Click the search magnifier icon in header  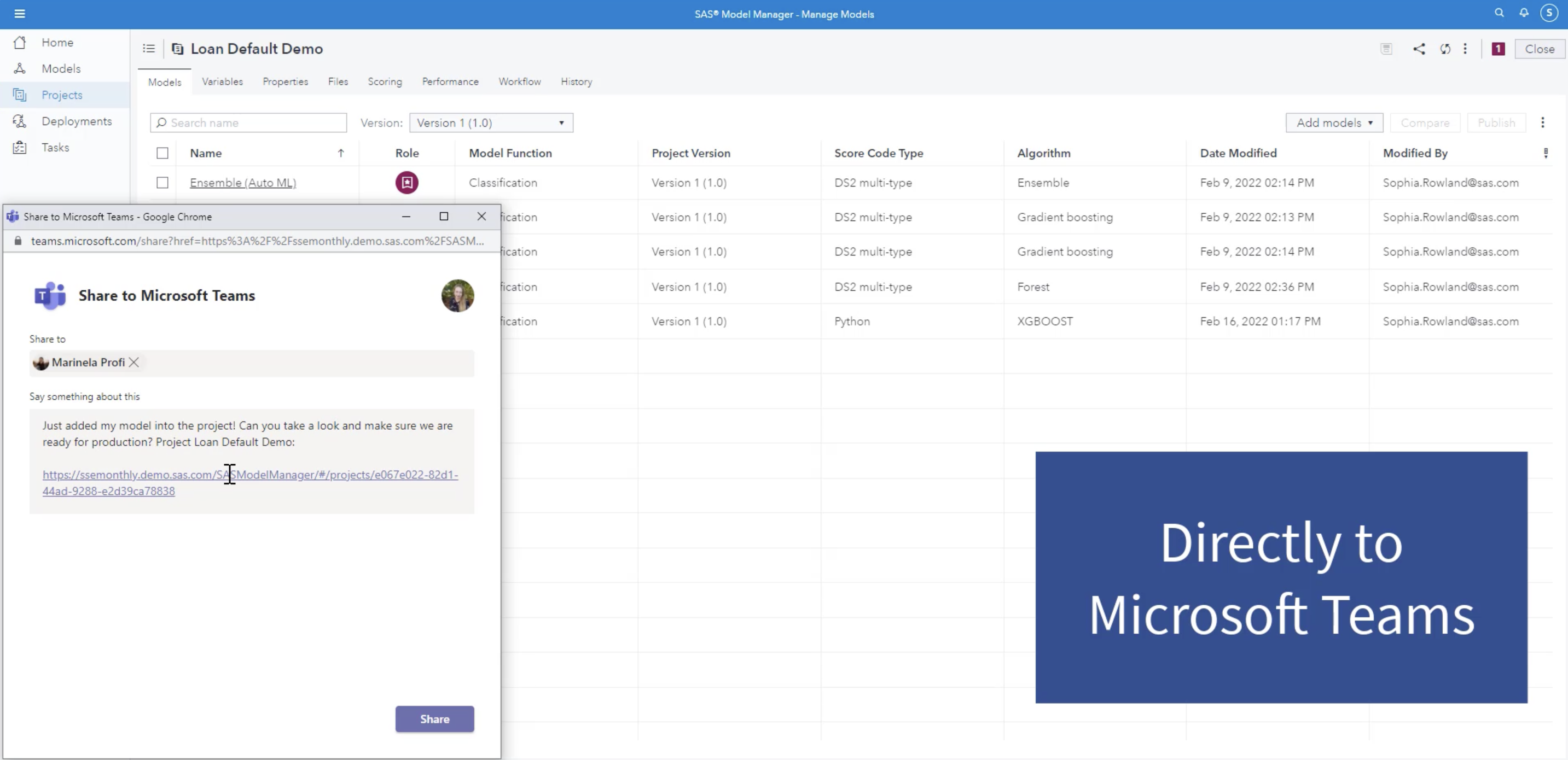[1499, 13]
